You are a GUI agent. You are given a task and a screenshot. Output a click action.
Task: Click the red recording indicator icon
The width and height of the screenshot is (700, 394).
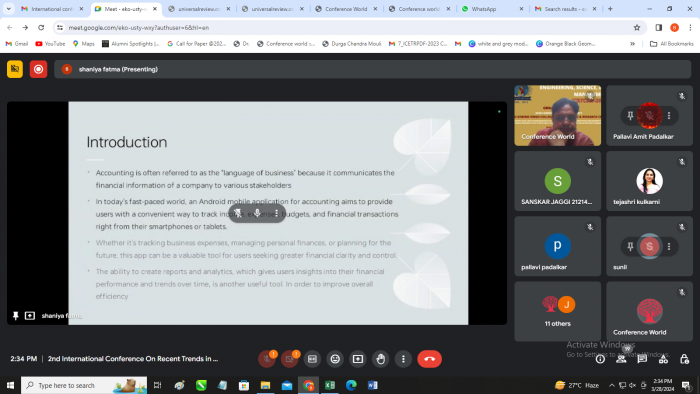click(38, 69)
